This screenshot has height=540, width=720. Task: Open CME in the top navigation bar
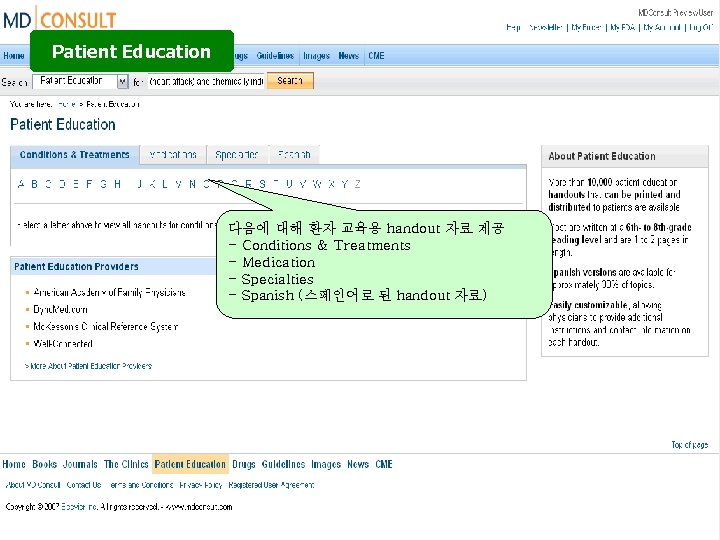[x=376, y=56]
